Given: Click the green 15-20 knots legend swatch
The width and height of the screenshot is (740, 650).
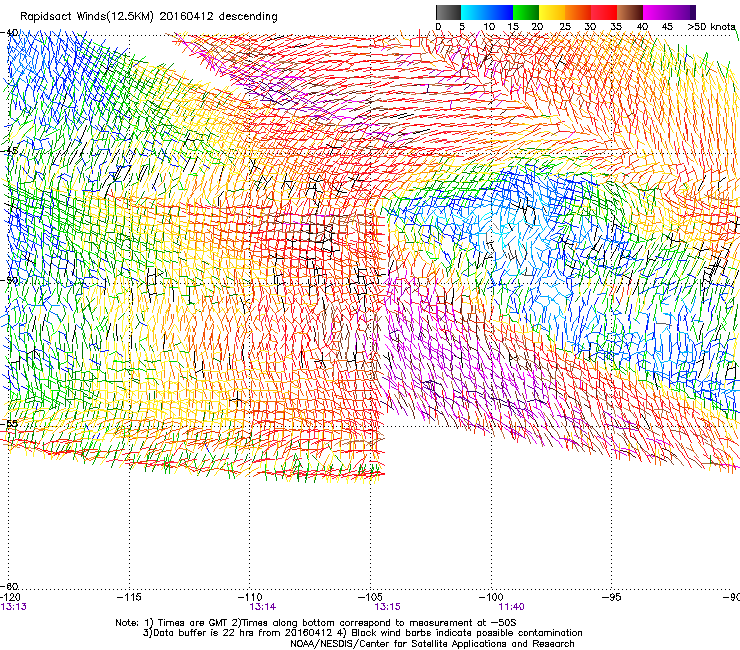Looking at the screenshot, I should pos(526,12).
